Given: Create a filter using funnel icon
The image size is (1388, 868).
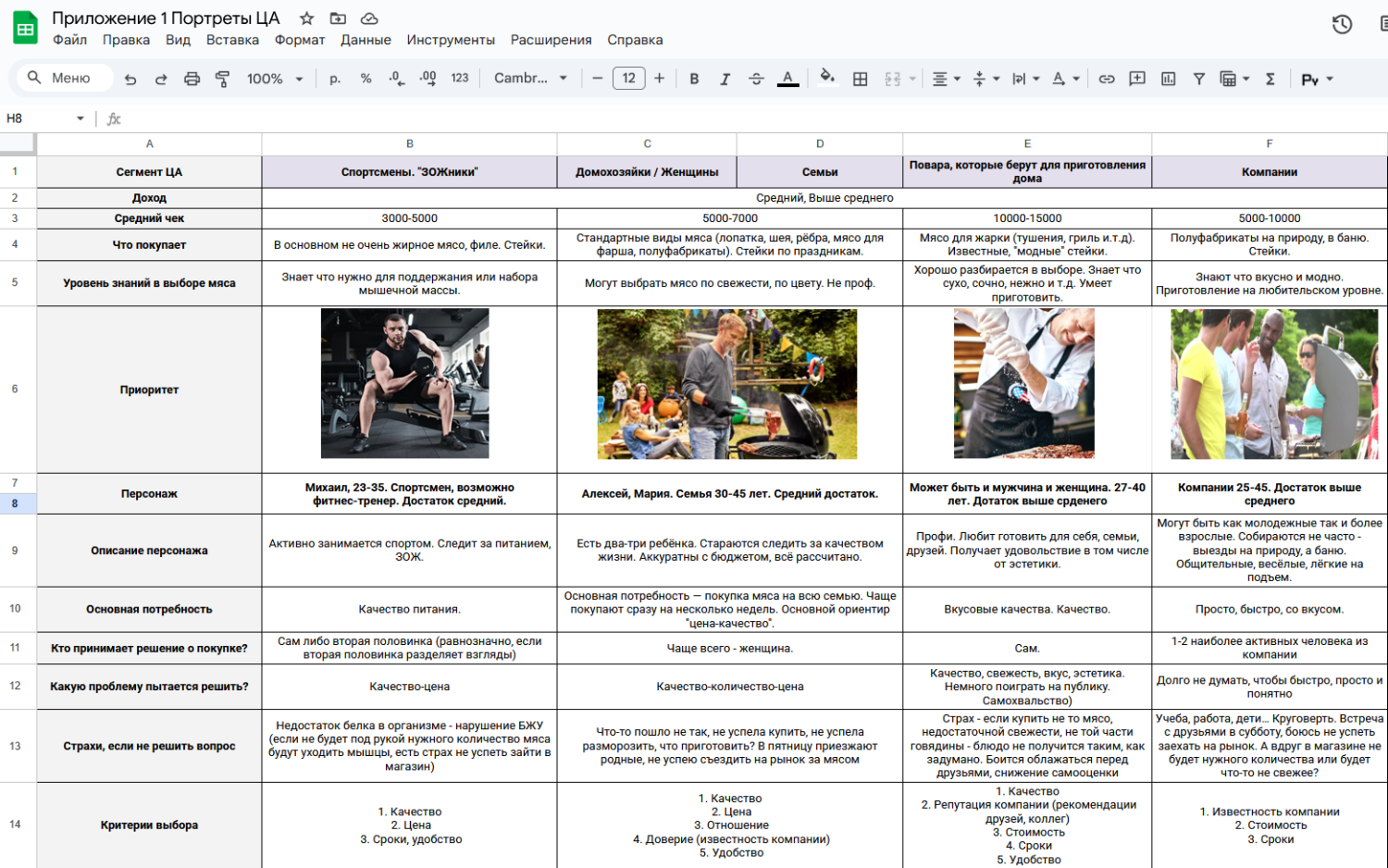Looking at the screenshot, I should 1198,80.
